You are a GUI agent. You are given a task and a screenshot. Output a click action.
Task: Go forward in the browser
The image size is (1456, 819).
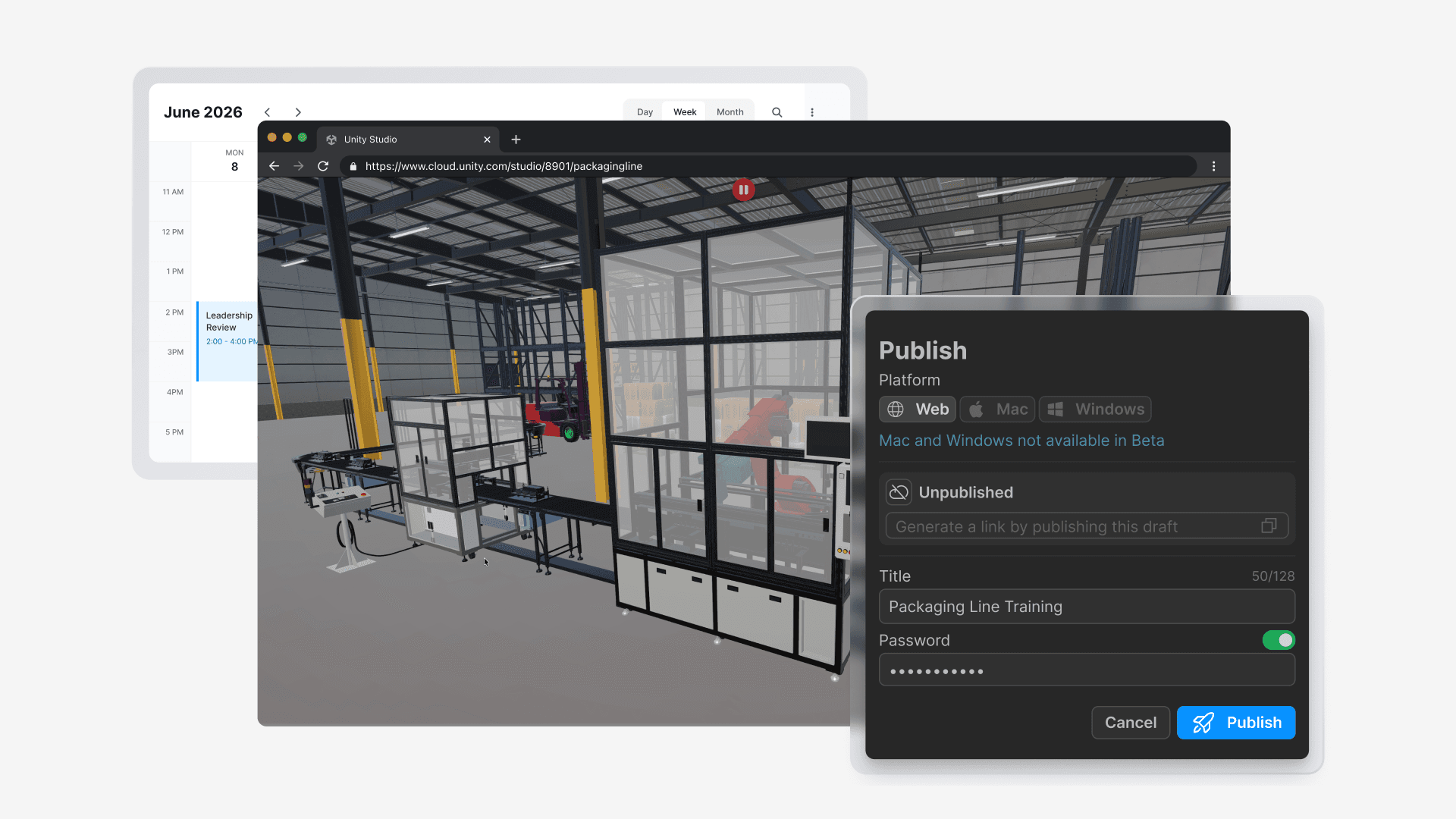coord(299,166)
